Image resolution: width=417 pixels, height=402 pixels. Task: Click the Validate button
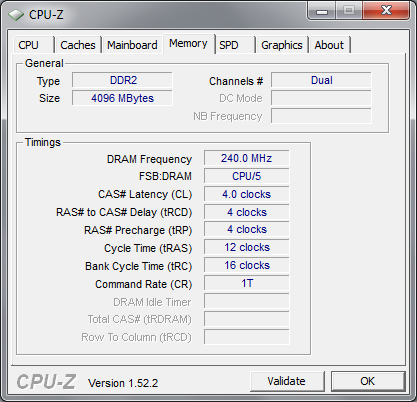click(x=287, y=381)
